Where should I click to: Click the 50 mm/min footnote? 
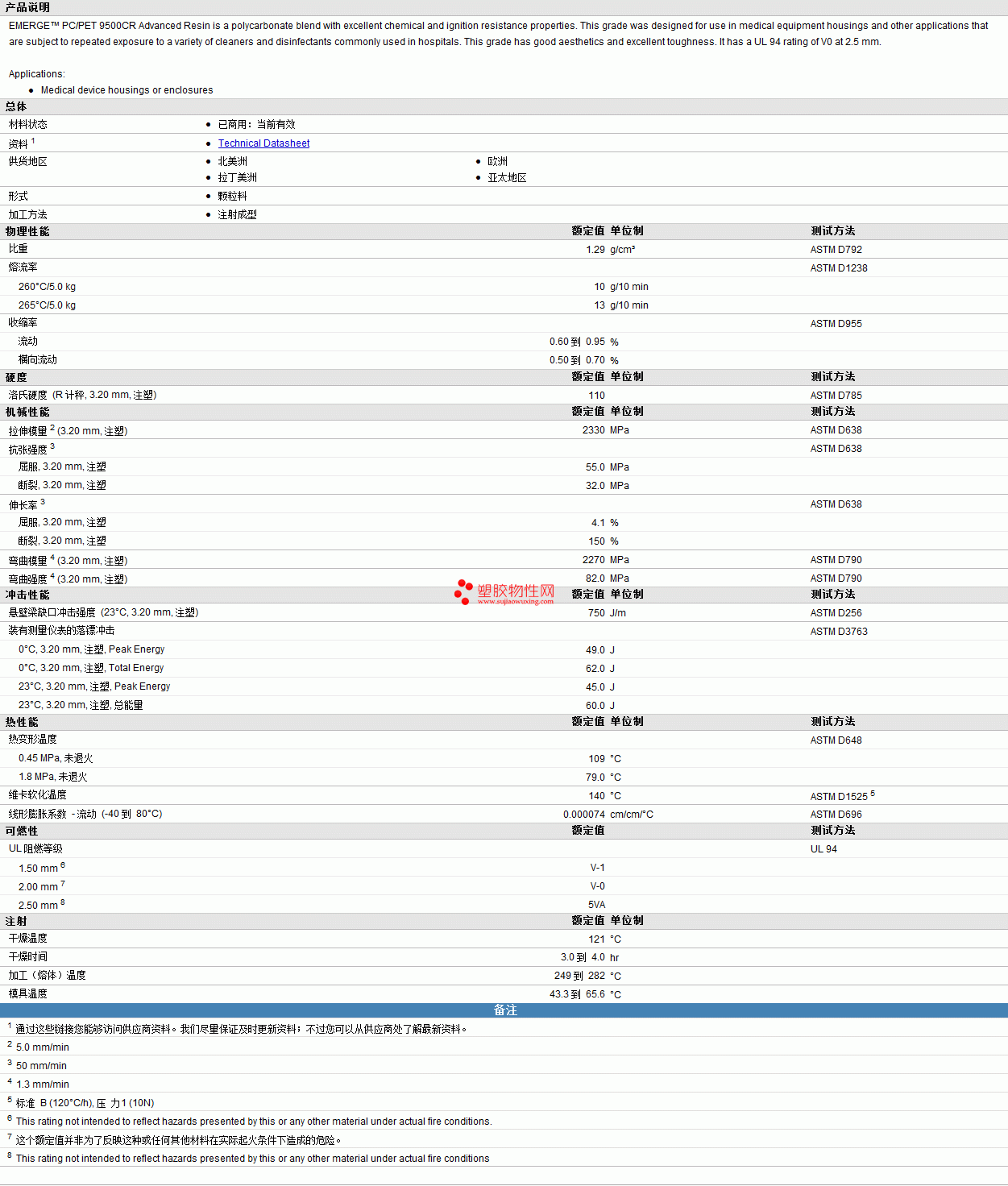(x=41, y=1066)
